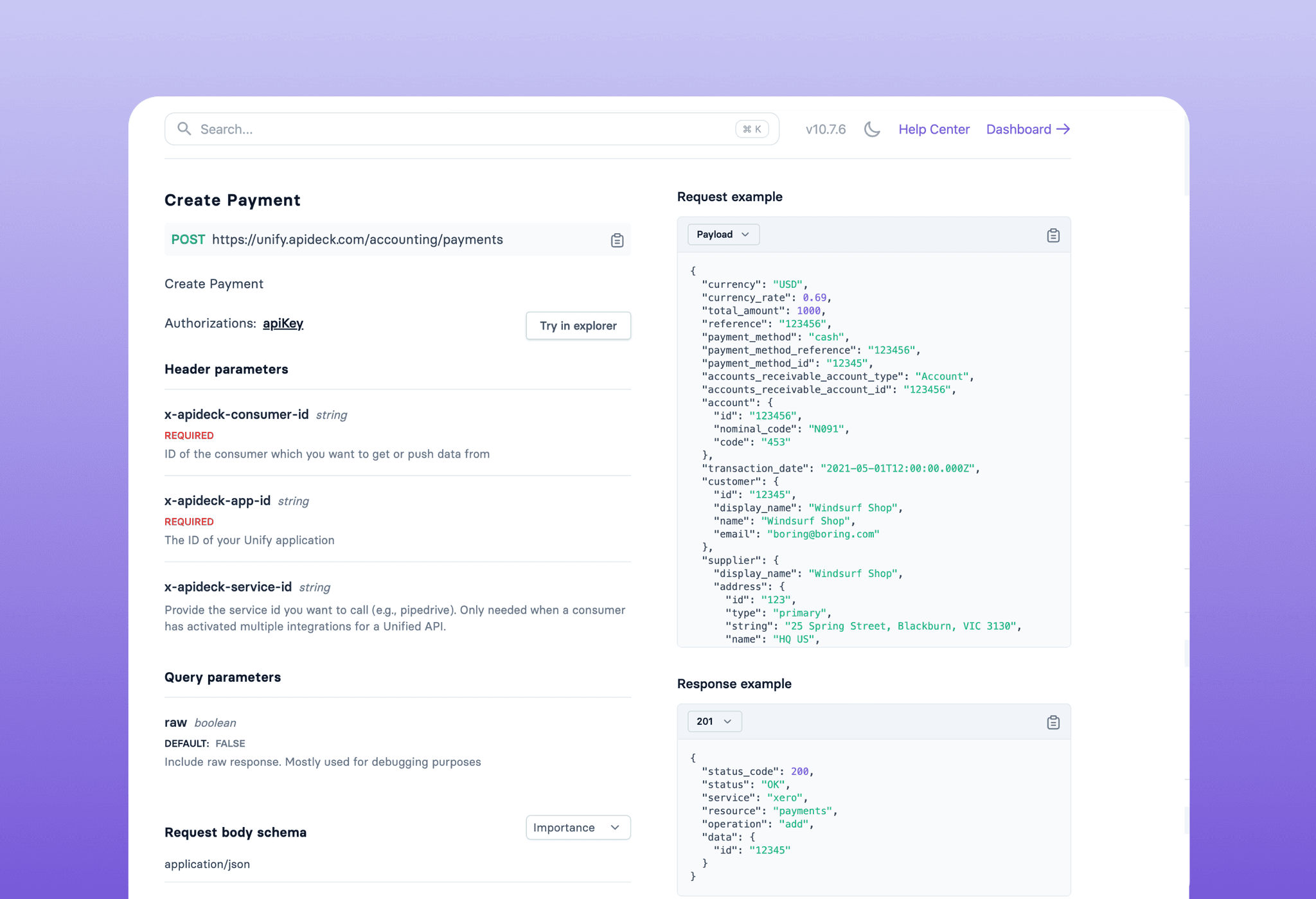Open the Importance dropdown next to Request body schema

pyautogui.click(x=576, y=827)
